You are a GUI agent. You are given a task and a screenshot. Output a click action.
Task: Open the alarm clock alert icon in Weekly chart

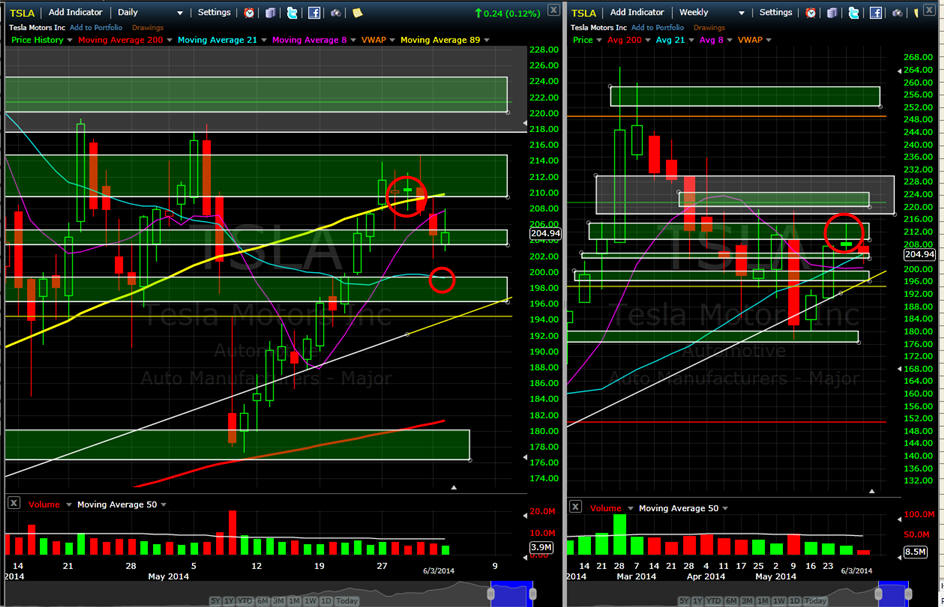[811, 12]
